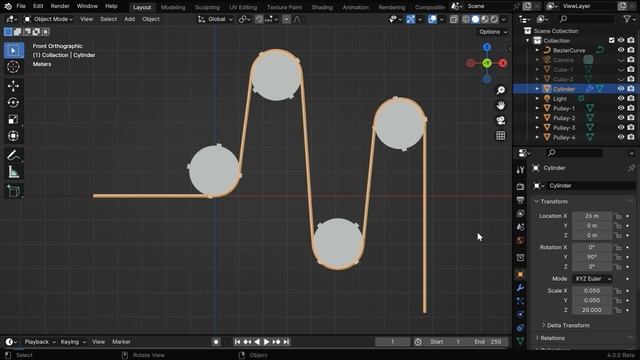Toggle camera view icon

pyautogui.click(x=500, y=120)
